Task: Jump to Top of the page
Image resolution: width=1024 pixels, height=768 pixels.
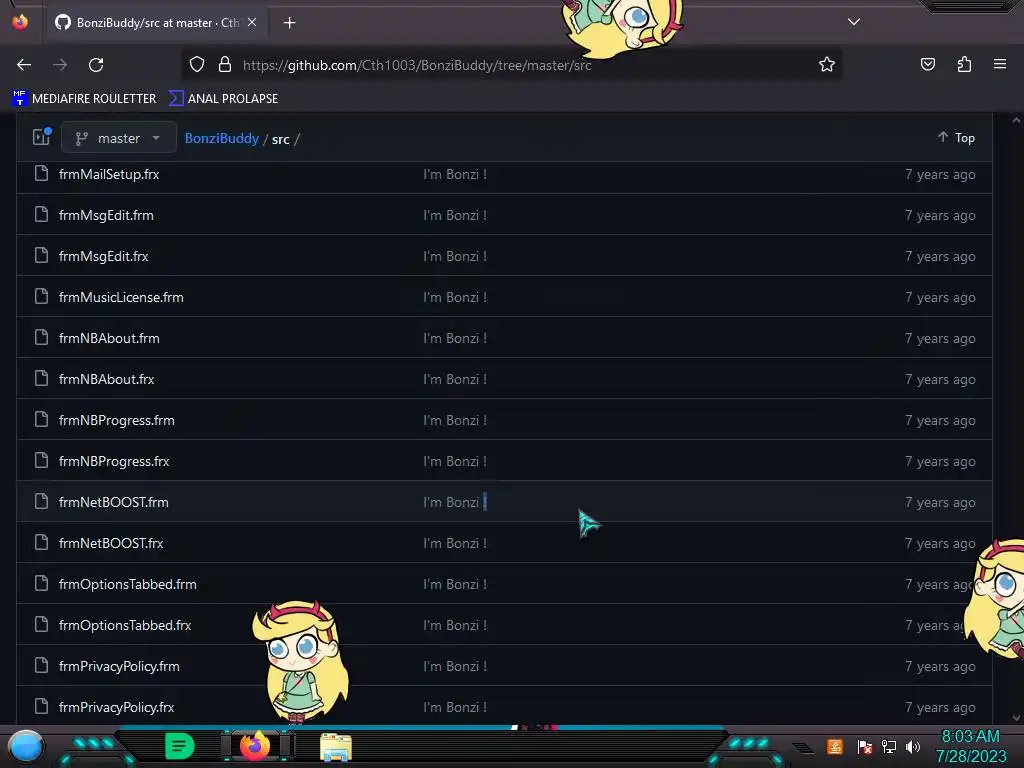Action: point(956,138)
